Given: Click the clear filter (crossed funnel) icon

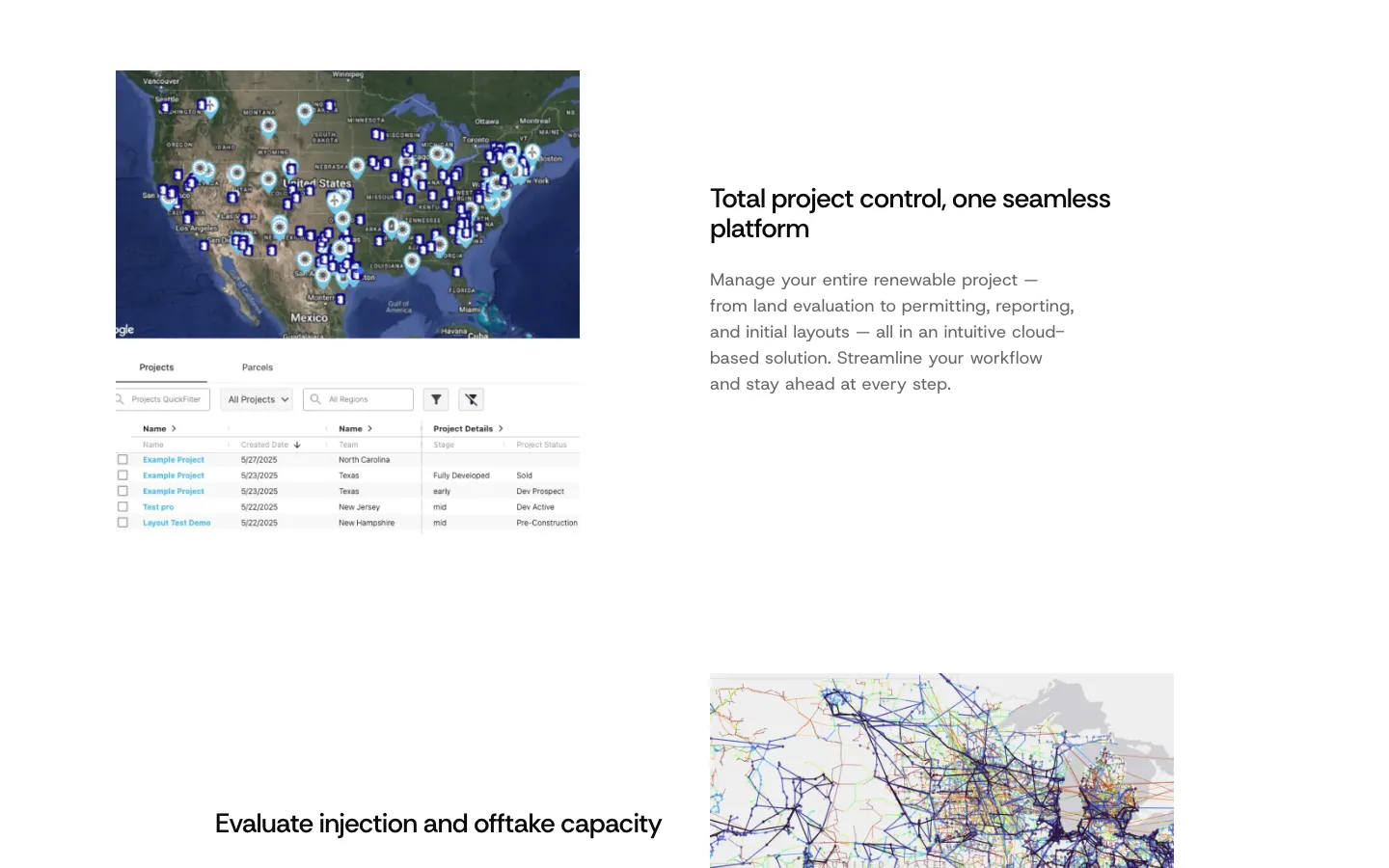Looking at the screenshot, I should point(471,399).
